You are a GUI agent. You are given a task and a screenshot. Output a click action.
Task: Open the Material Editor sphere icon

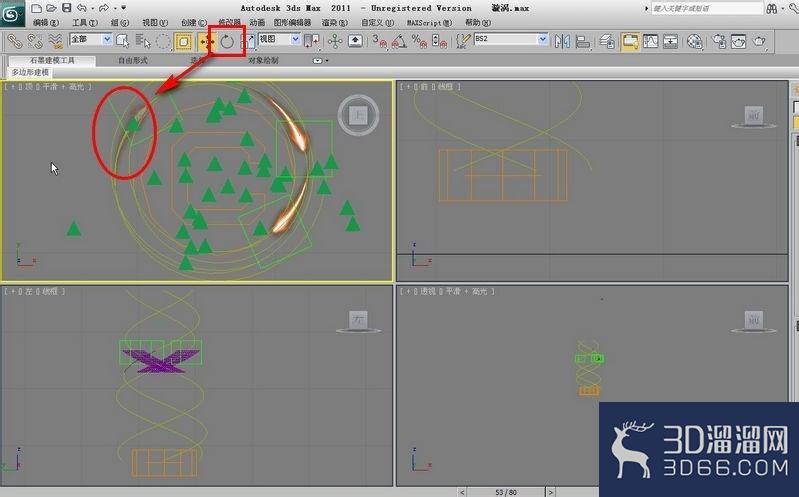[x=695, y=41]
